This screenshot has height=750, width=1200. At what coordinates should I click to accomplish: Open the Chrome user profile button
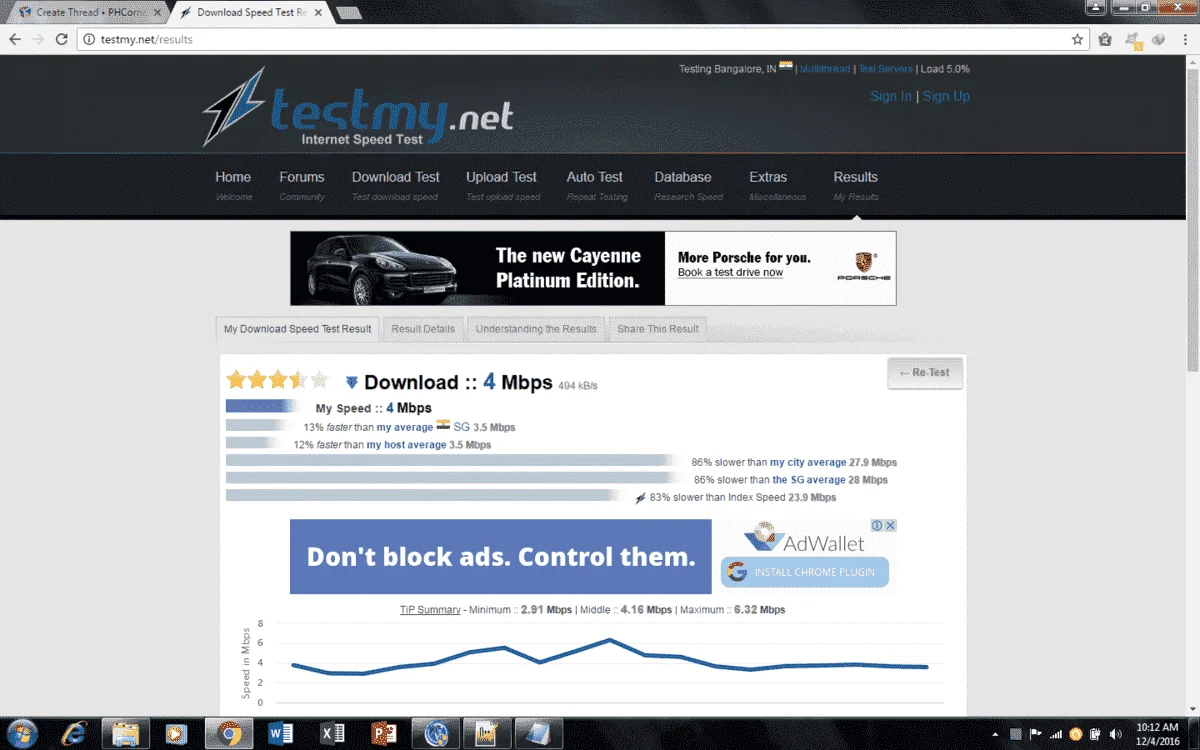coord(1096,7)
